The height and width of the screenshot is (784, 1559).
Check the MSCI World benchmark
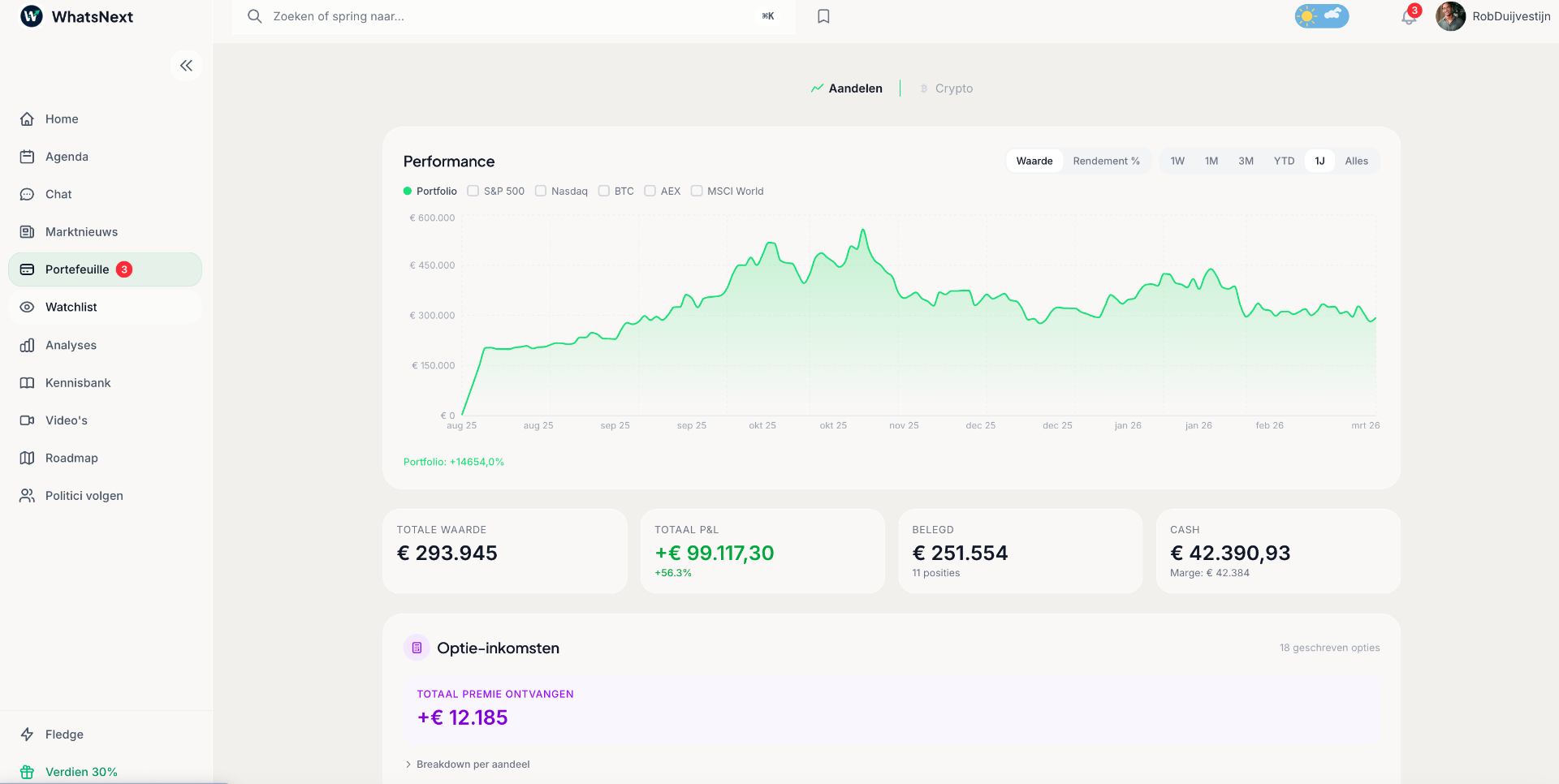(697, 191)
